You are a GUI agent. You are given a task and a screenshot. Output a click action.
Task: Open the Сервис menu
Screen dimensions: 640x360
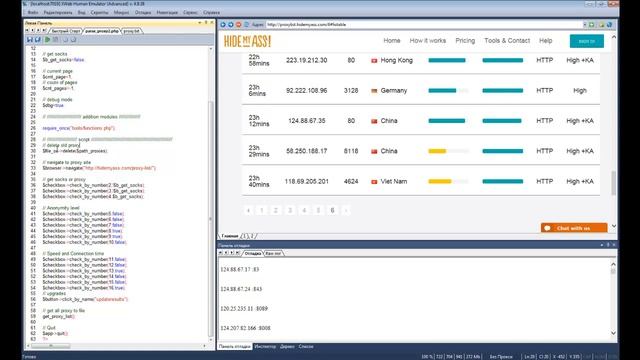tap(190, 13)
